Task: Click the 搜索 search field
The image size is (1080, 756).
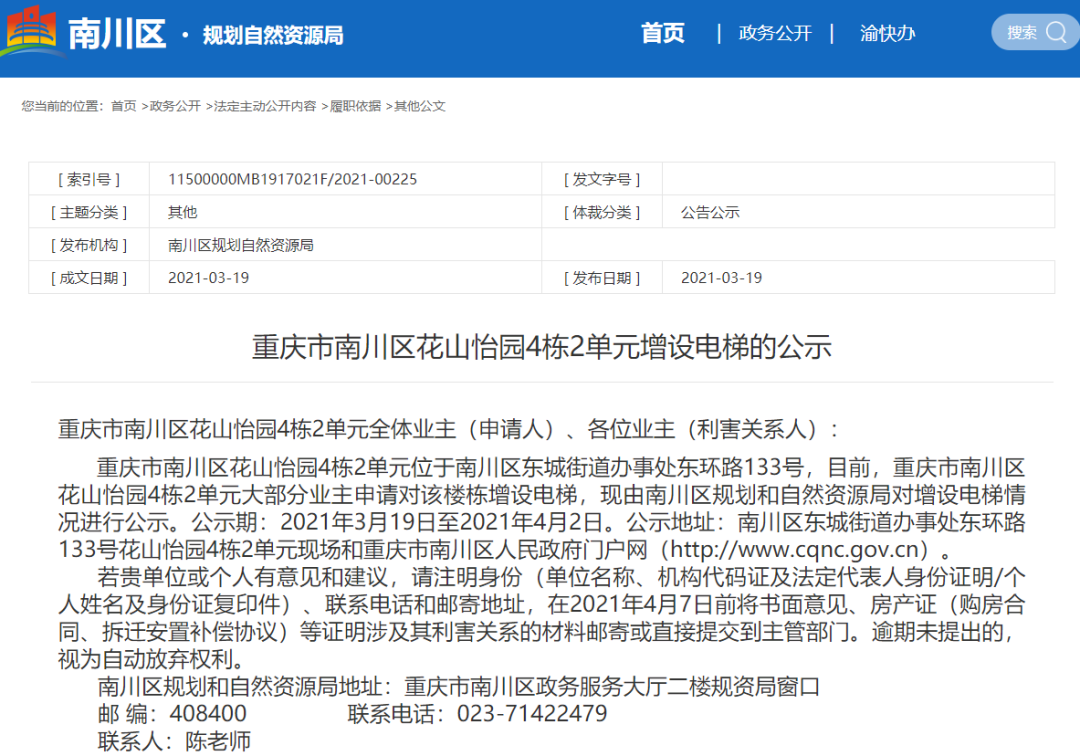Action: [x=1035, y=32]
